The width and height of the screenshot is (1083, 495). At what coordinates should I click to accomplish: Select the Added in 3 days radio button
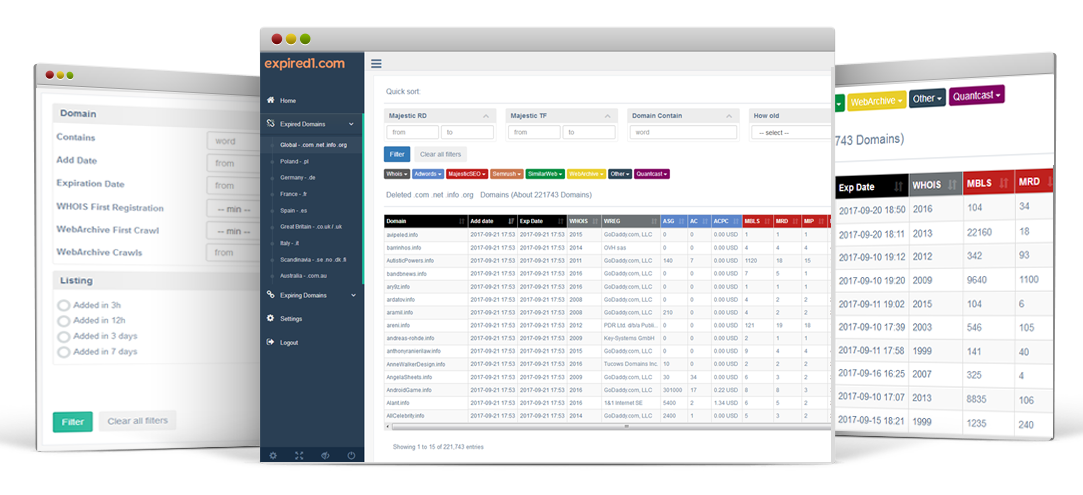click(x=64, y=336)
